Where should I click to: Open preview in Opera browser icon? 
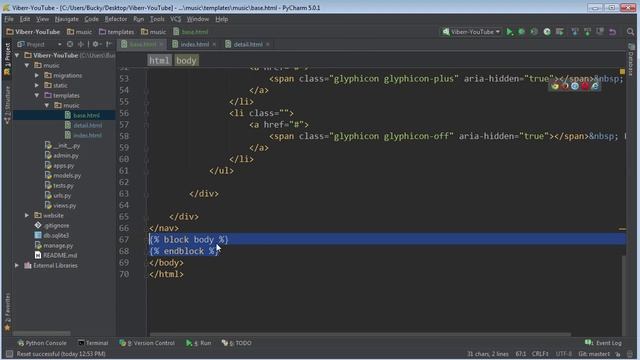click(585, 86)
